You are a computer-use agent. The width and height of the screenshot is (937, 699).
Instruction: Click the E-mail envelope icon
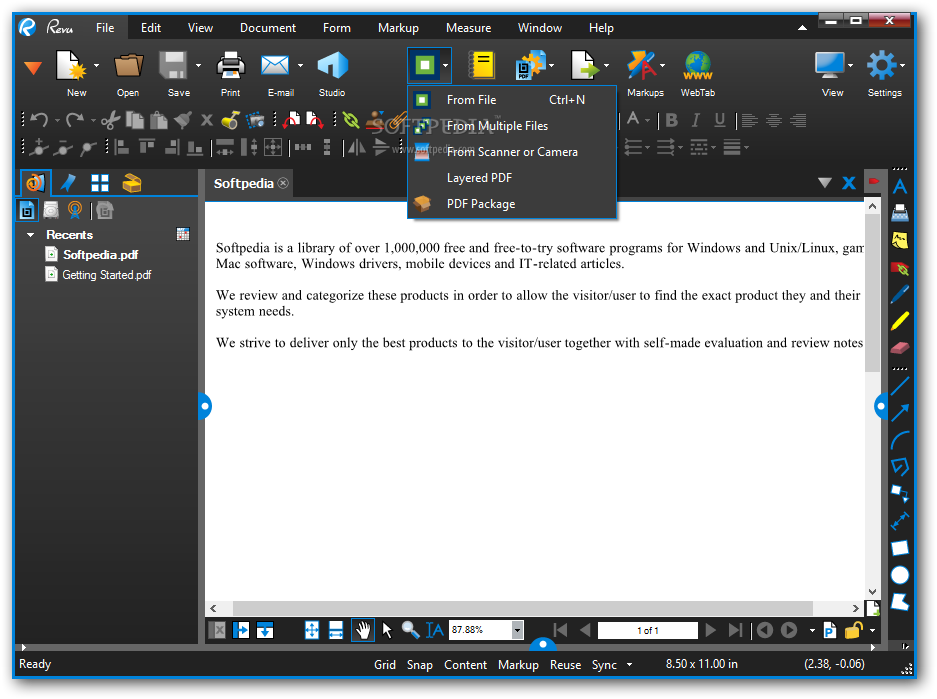click(x=275, y=65)
